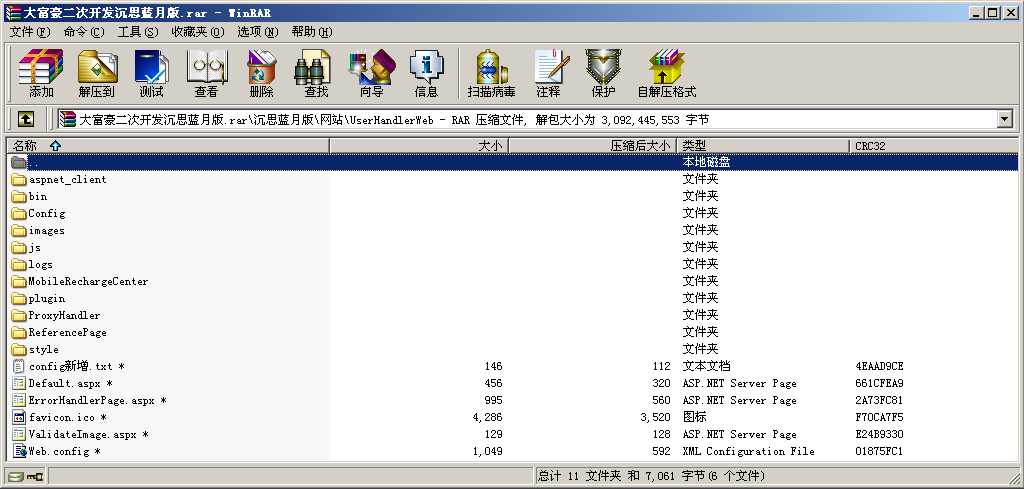Open the 文件(F) menu
The width and height of the screenshot is (1024, 489).
coord(30,32)
